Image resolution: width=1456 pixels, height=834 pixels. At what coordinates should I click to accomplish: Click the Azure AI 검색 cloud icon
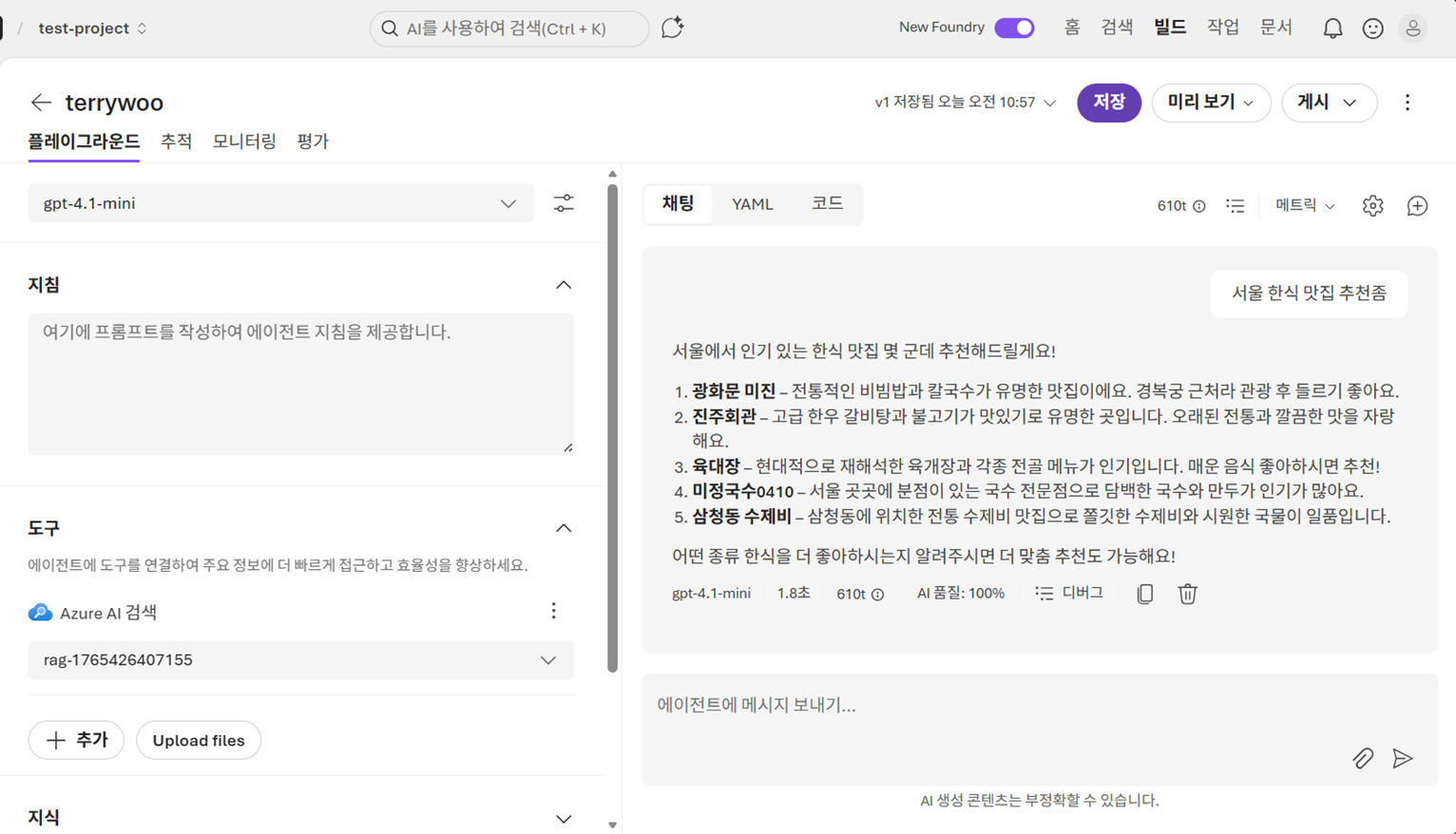[40, 613]
